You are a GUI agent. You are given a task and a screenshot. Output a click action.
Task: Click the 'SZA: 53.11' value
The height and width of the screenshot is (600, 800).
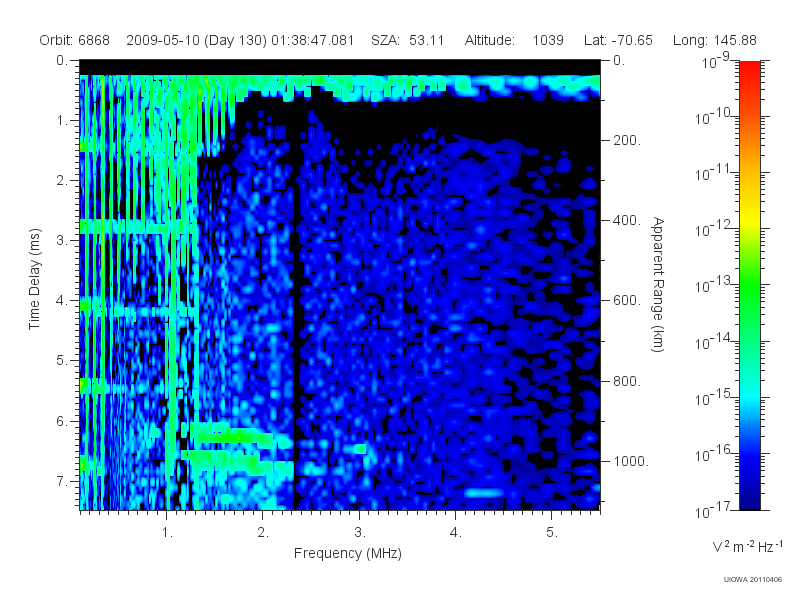pyautogui.click(x=408, y=40)
